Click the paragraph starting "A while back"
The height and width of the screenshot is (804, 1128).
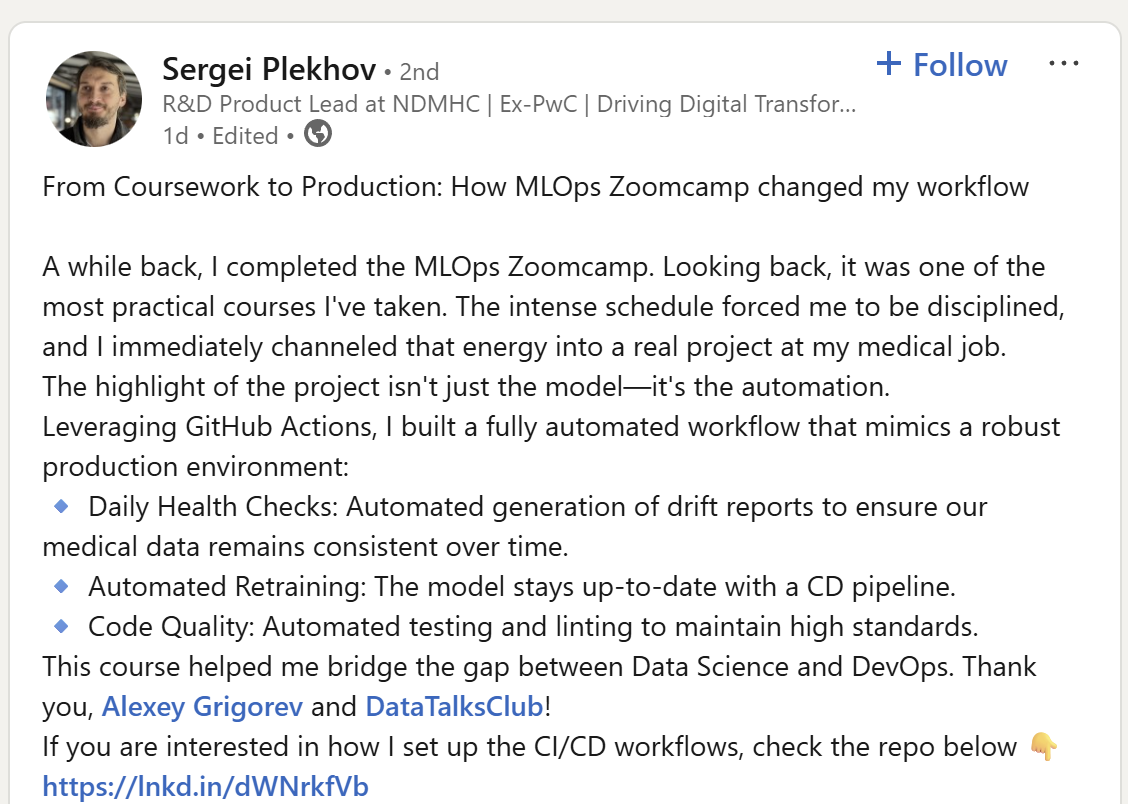tap(543, 308)
